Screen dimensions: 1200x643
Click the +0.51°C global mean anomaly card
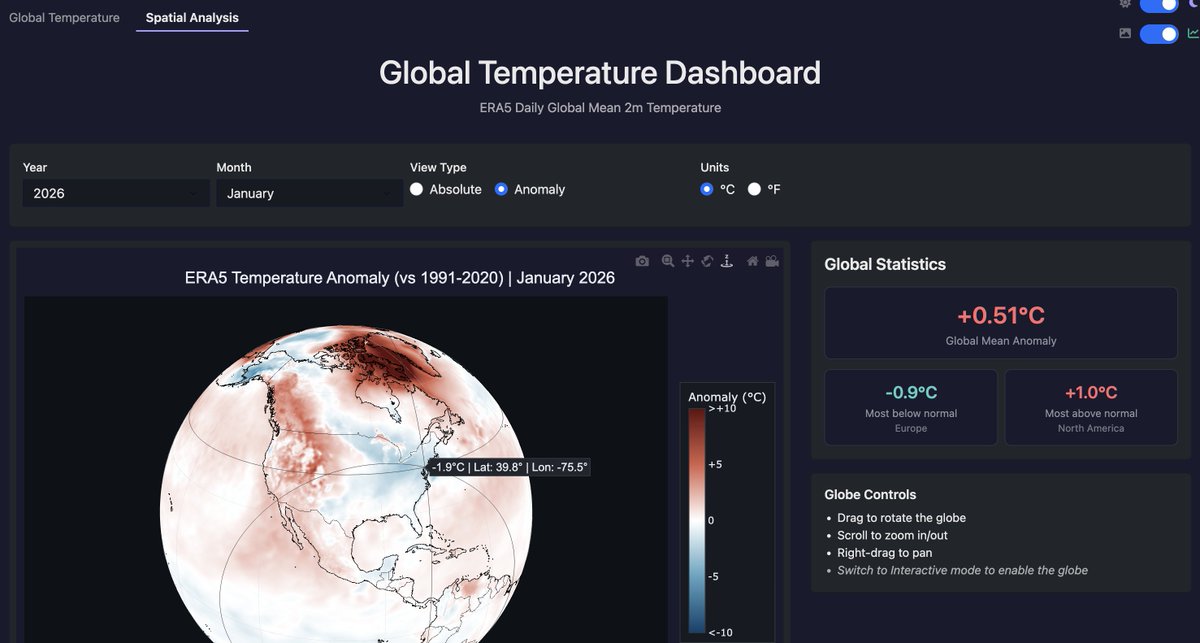click(x=1001, y=323)
